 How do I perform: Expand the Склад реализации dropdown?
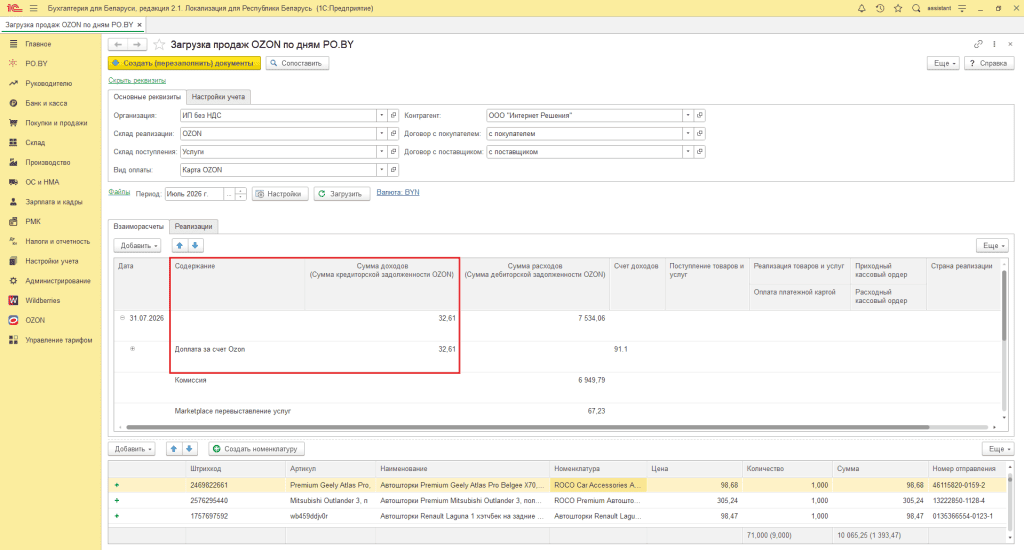click(381, 133)
